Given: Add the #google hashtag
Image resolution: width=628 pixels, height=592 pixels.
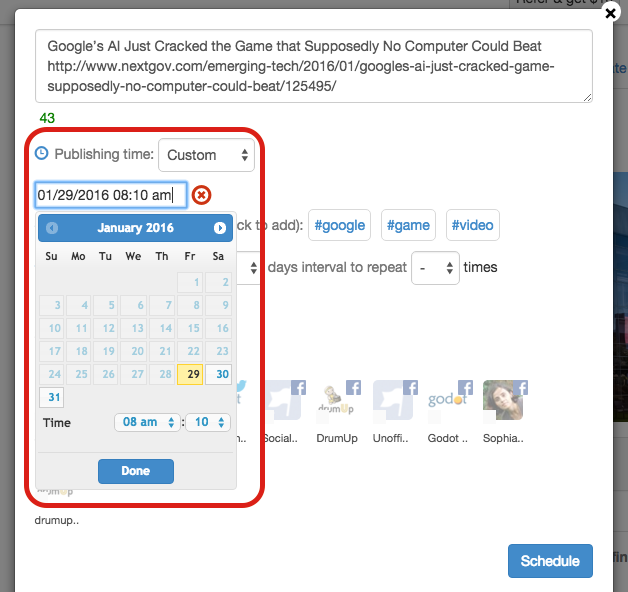Looking at the screenshot, I should pyautogui.click(x=339, y=225).
